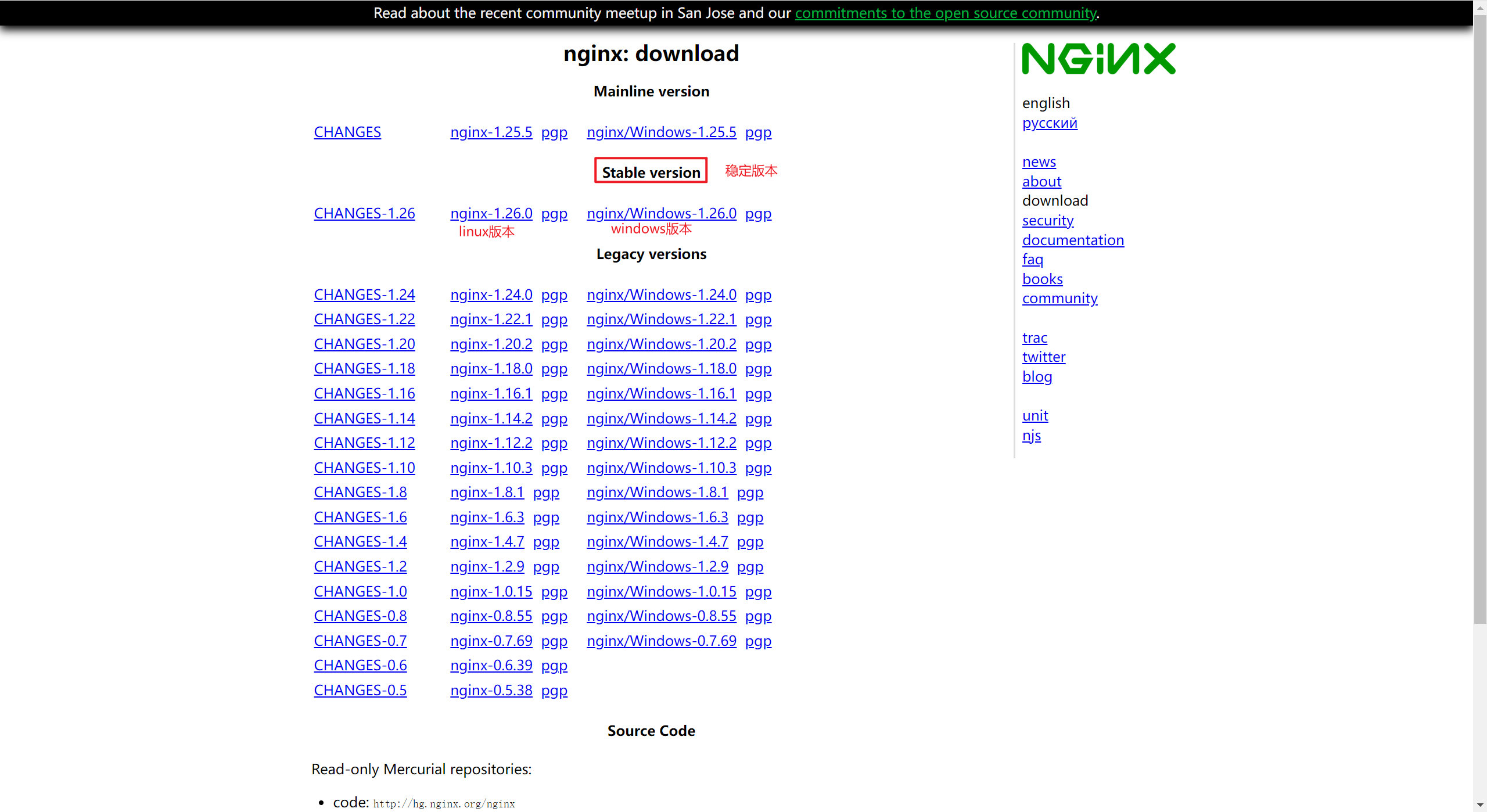Download nginx-1.25.5 mainline source
The image size is (1487, 812).
coord(491,132)
